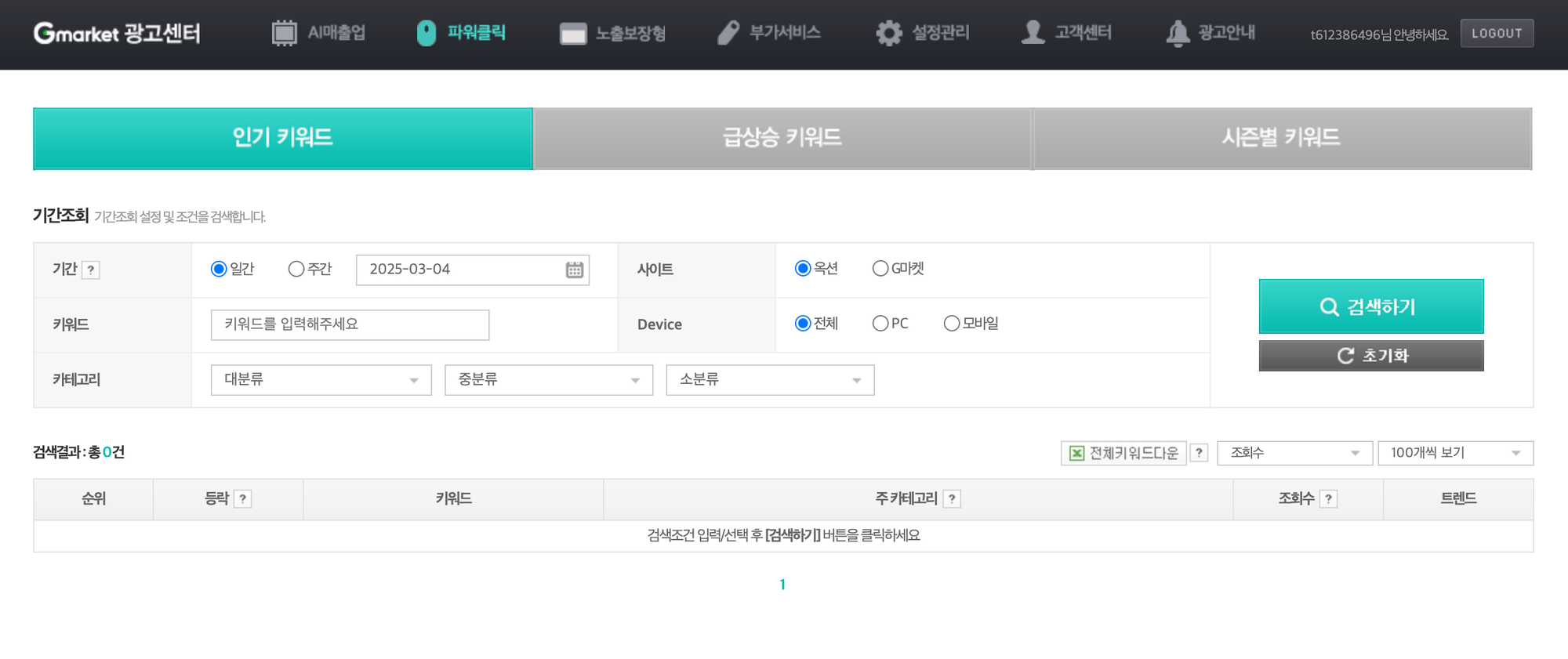Click the 노출보장형 card icon
Screen dimensions: 1568x659
pos(573,34)
